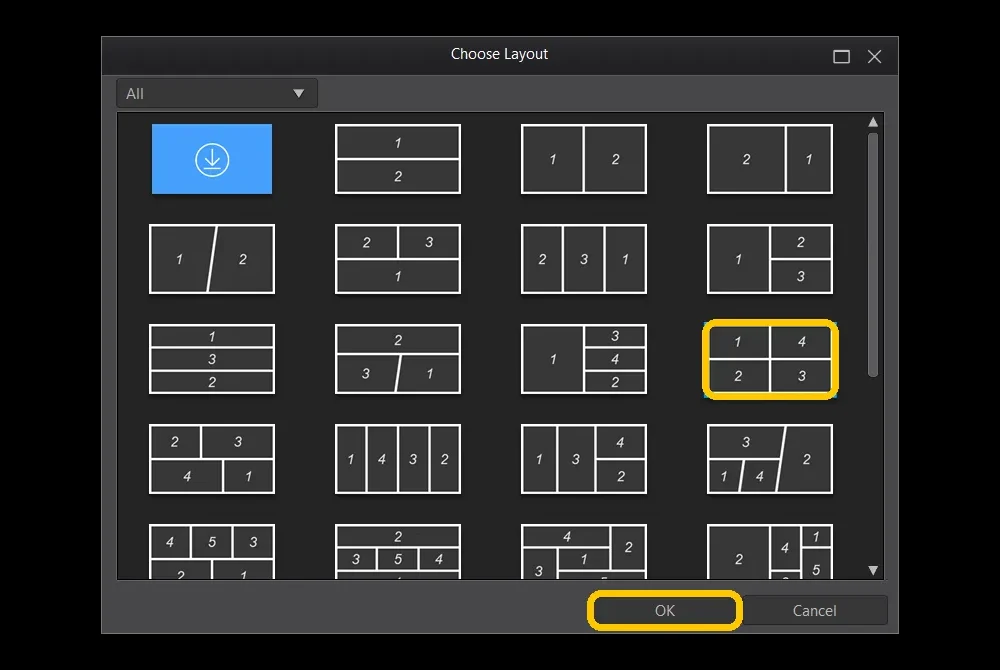Click the vertical scrollbar thumb

873,254
